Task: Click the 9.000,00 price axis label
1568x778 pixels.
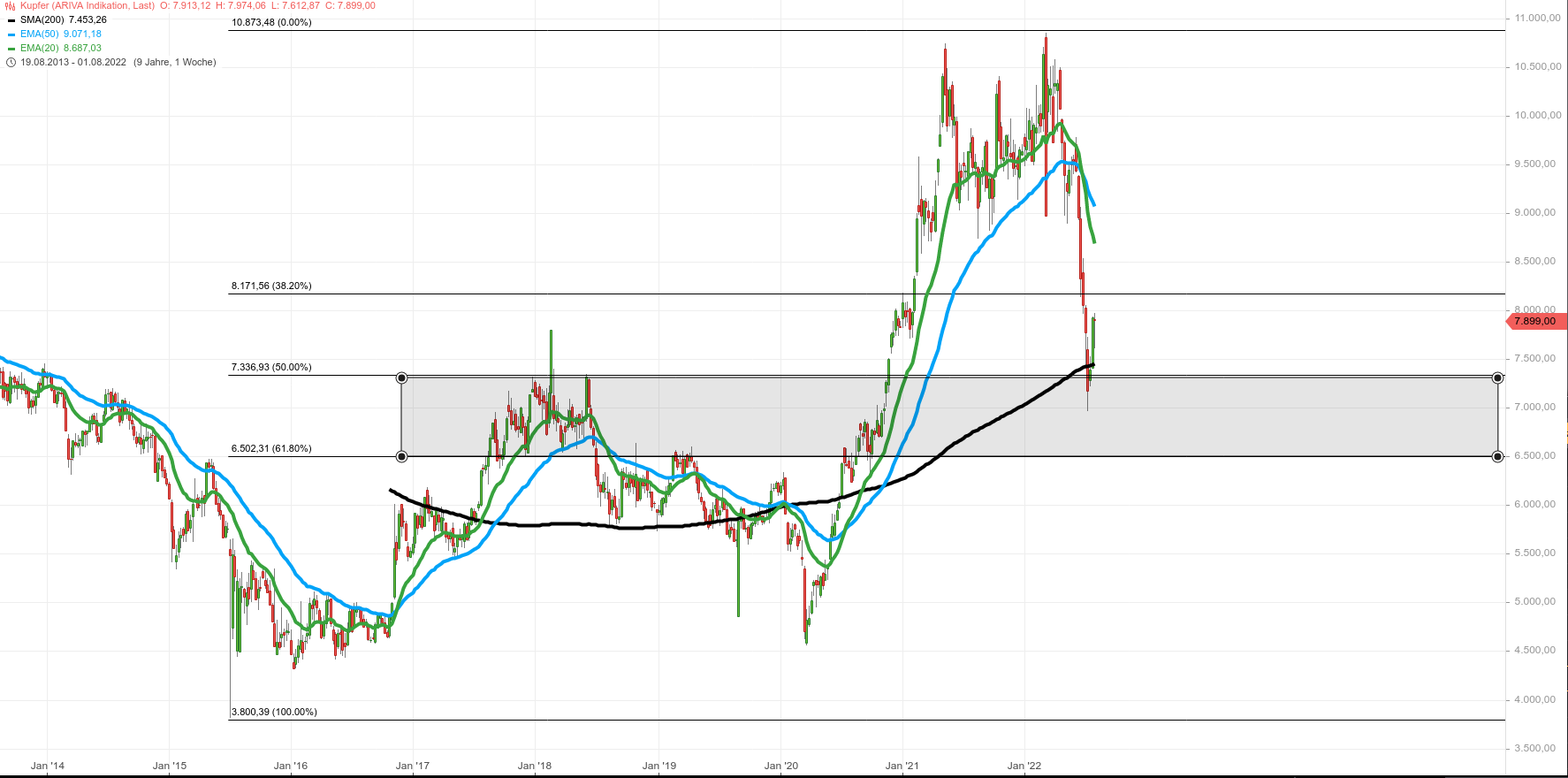Action: pos(1536,212)
